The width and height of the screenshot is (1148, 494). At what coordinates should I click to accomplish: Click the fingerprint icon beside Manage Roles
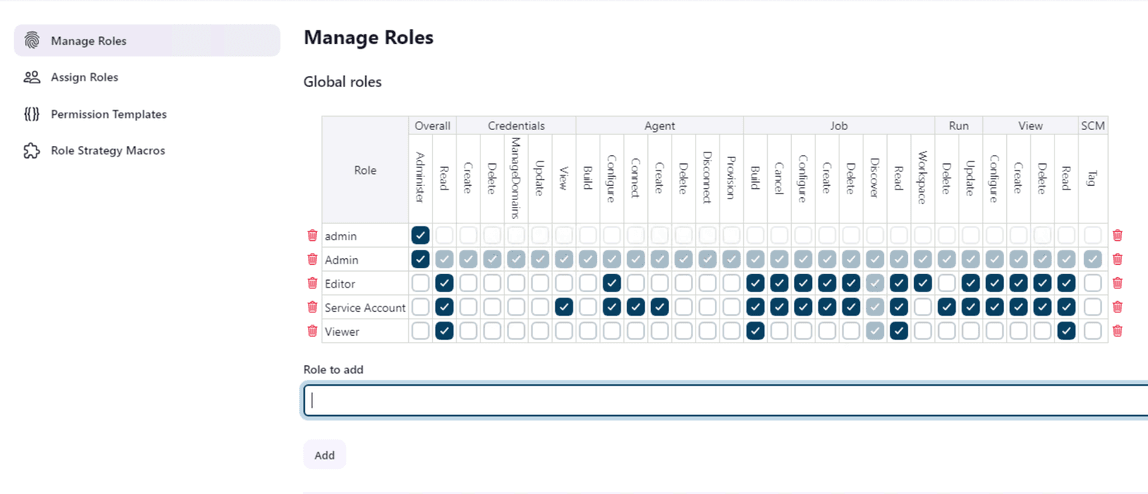[32, 41]
